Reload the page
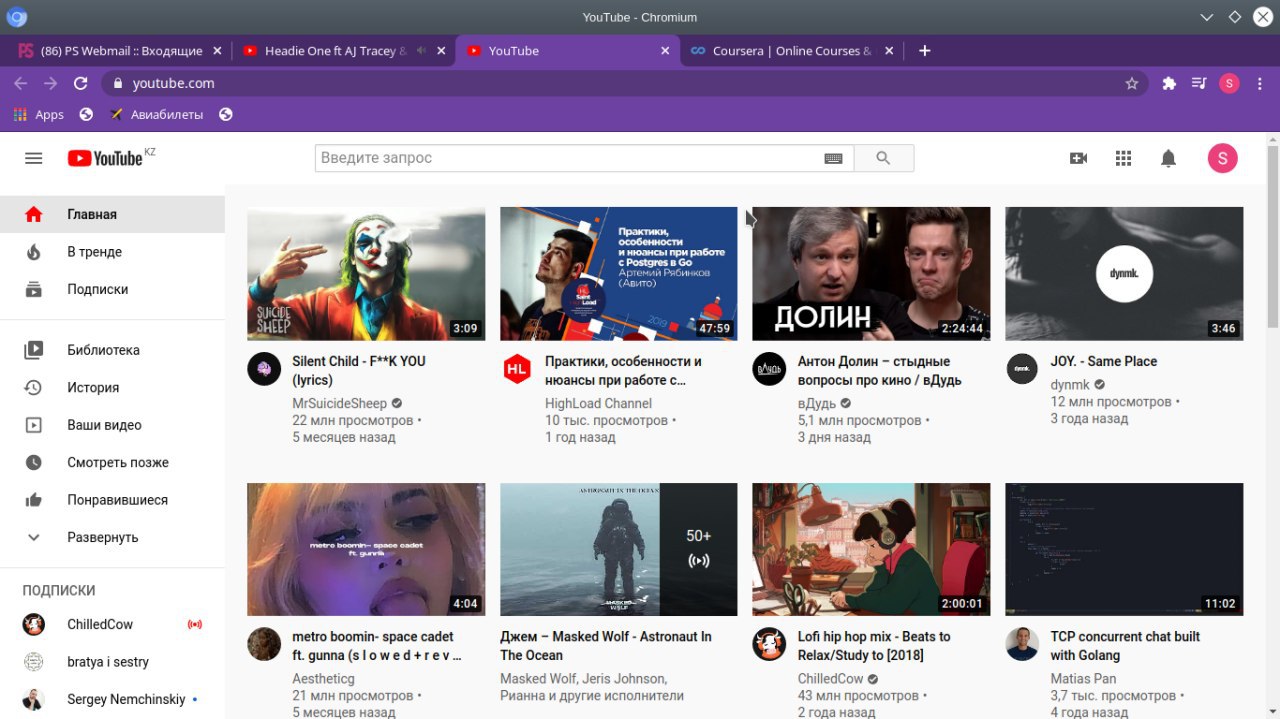This screenshot has height=719, width=1280. pyautogui.click(x=81, y=84)
